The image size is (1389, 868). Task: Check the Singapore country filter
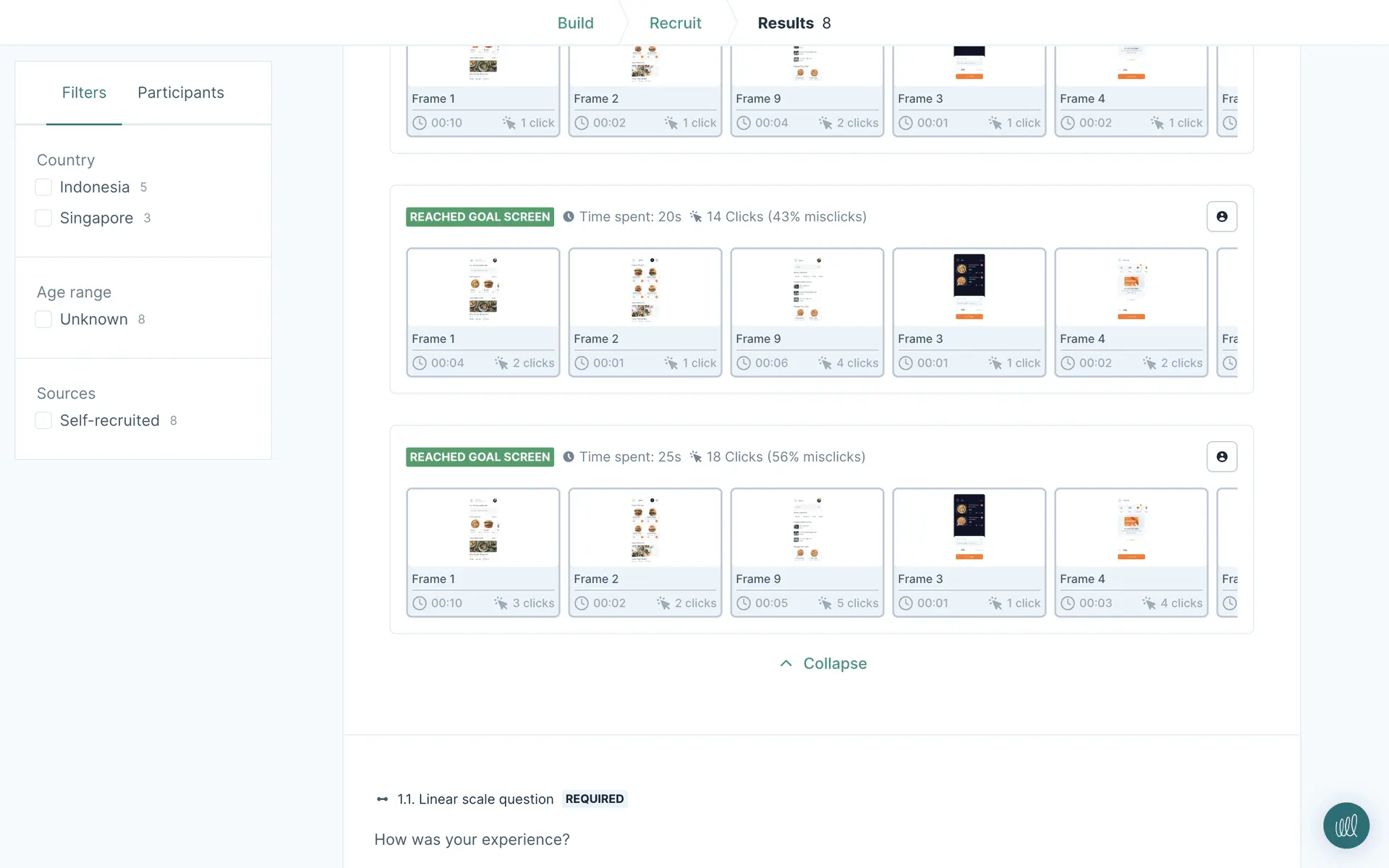pyautogui.click(x=43, y=218)
